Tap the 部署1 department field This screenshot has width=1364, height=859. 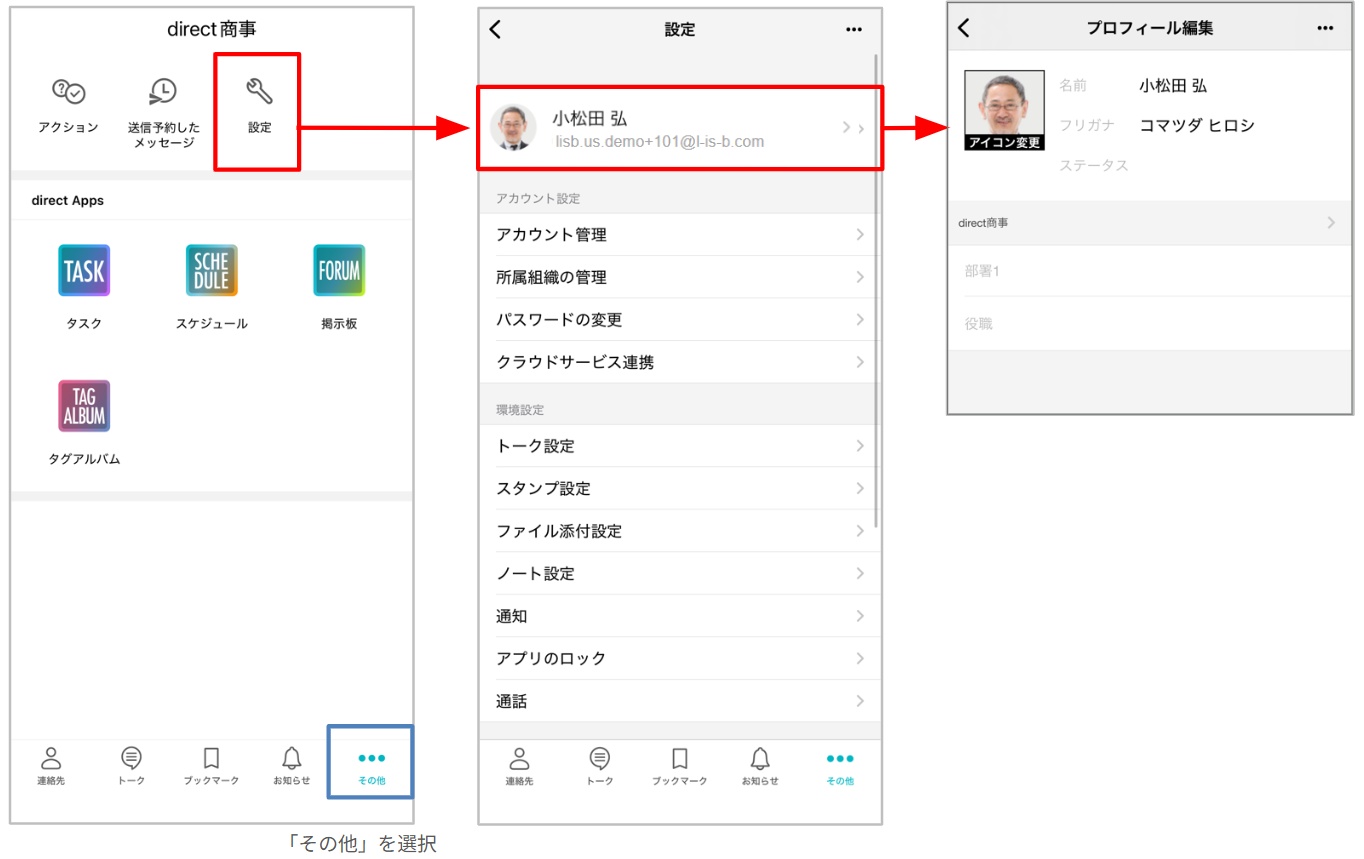(x=1150, y=271)
